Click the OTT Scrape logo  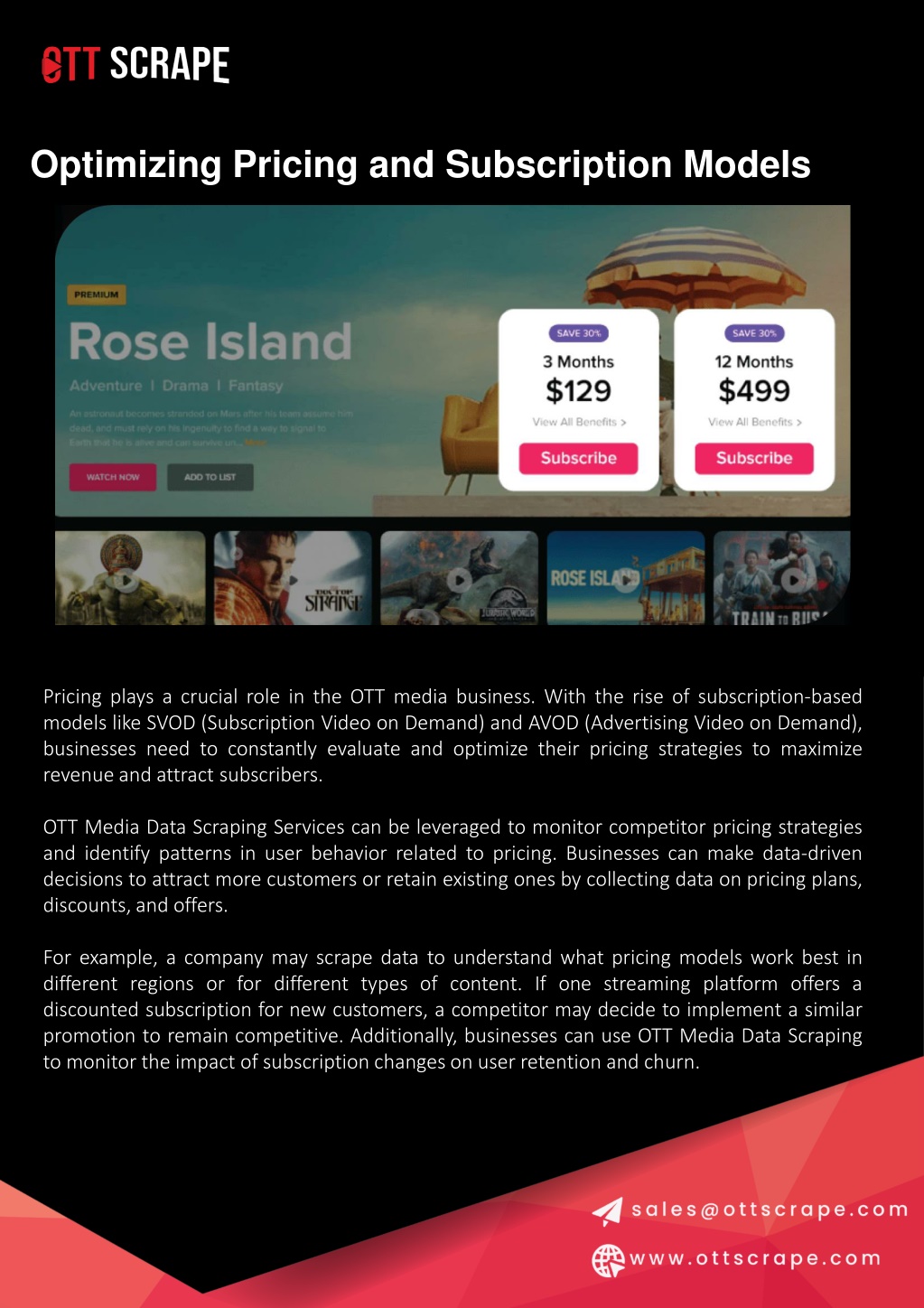coord(135,65)
